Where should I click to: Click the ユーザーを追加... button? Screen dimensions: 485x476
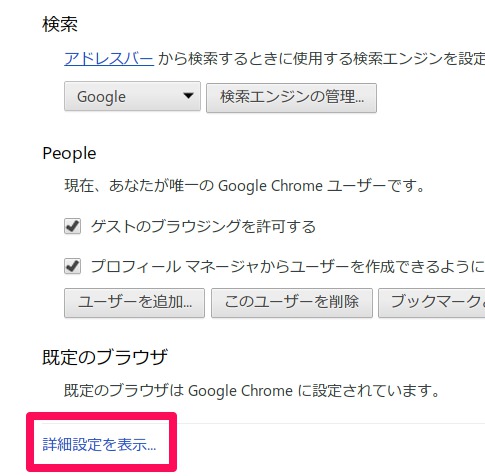[134, 303]
